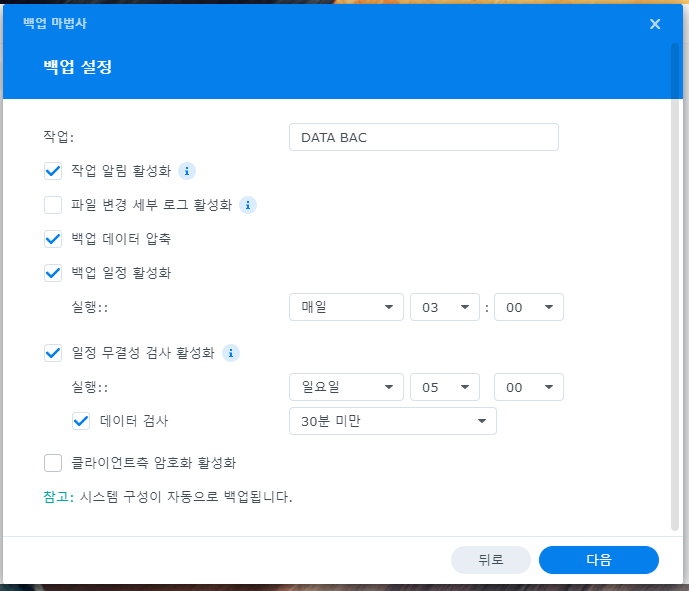Open the 30분 미만 data check duration dropdown
Image resolution: width=689 pixels, height=591 pixels.
tap(393, 421)
